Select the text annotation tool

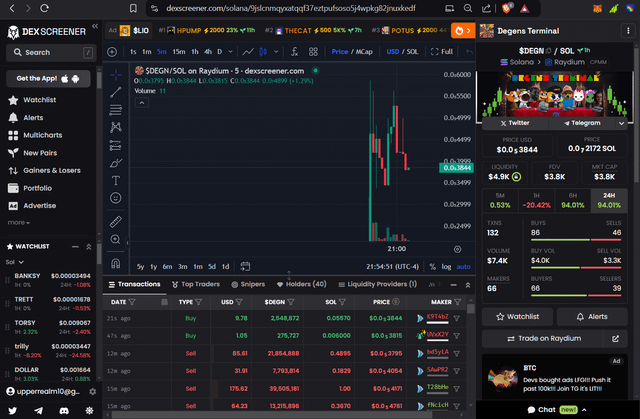click(116, 180)
